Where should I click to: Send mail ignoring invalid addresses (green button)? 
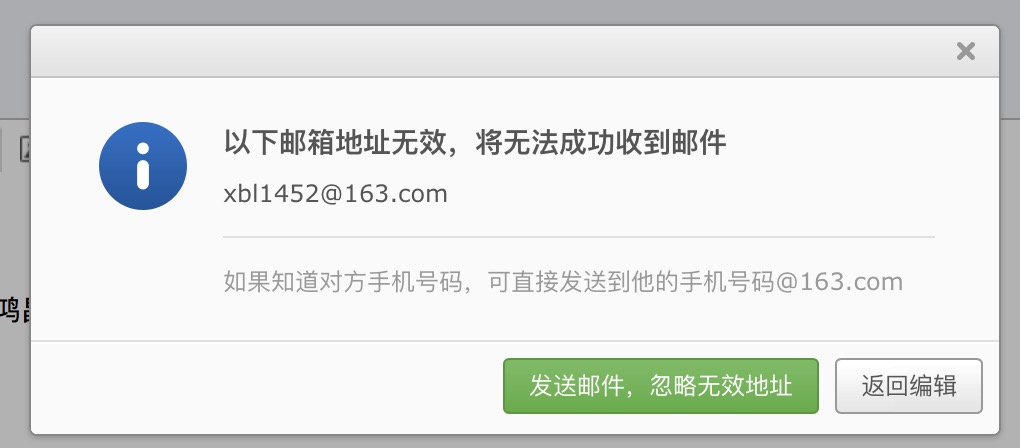point(660,386)
